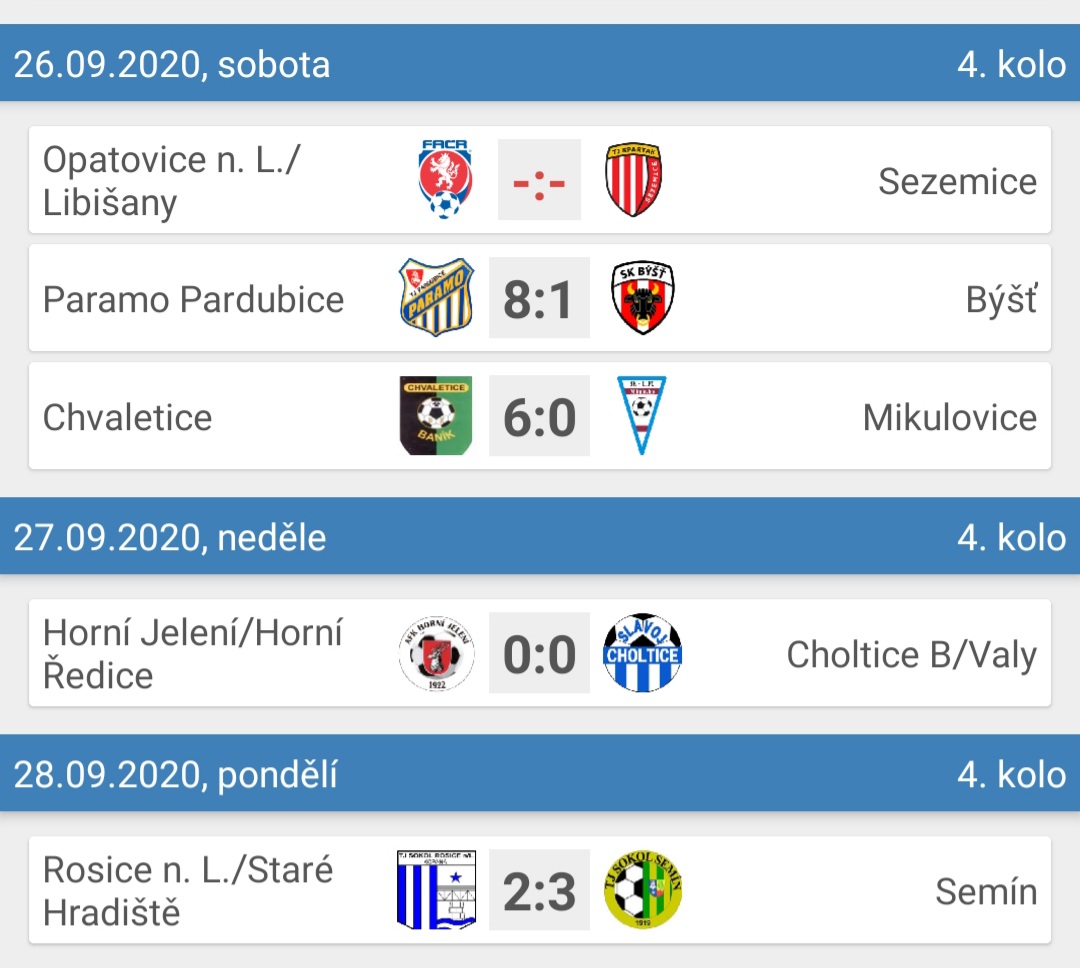View details of the 6:0 result
This screenshot has height=968, width=1080.
[x=539, y=415]
